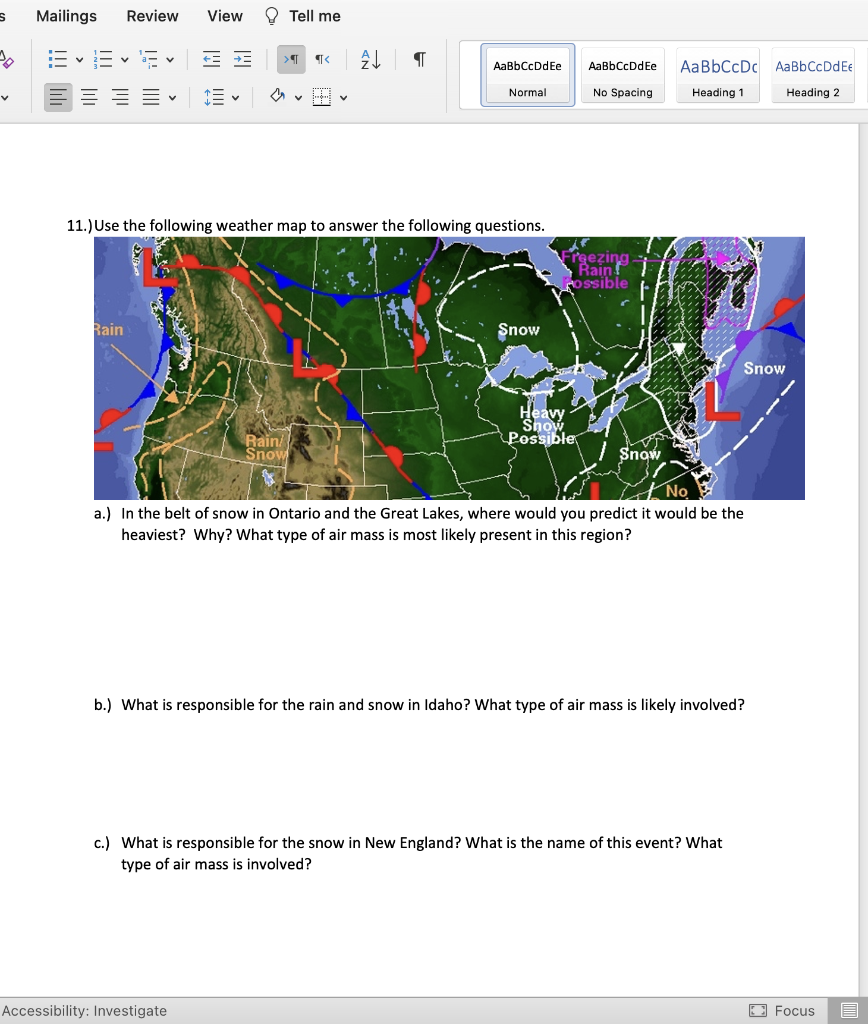Expand the Shading color dropdown
Image resolution: width=868 pixels, height=1024 pixels.
tap(294, 96)
